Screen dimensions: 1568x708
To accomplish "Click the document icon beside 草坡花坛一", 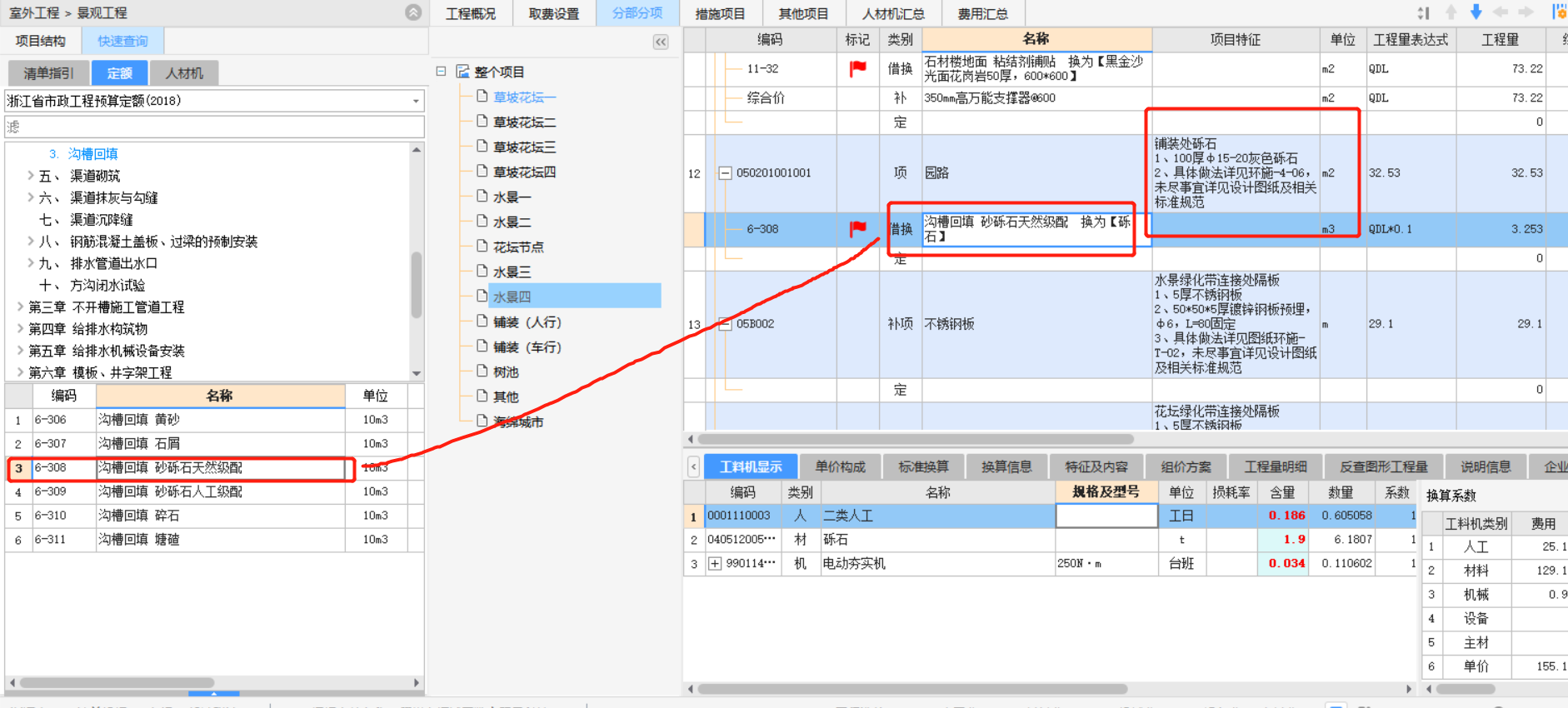I will (482, 97).
